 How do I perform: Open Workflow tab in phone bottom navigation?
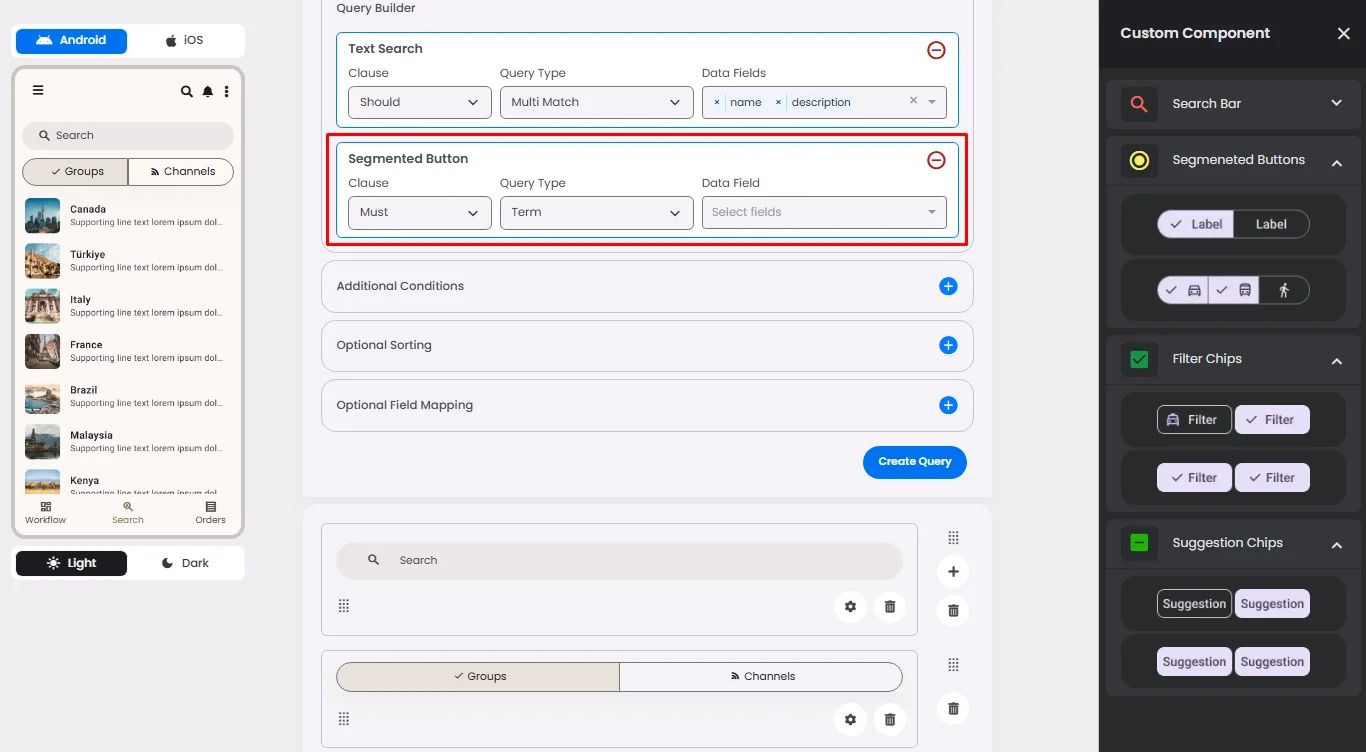click(46, 512)
